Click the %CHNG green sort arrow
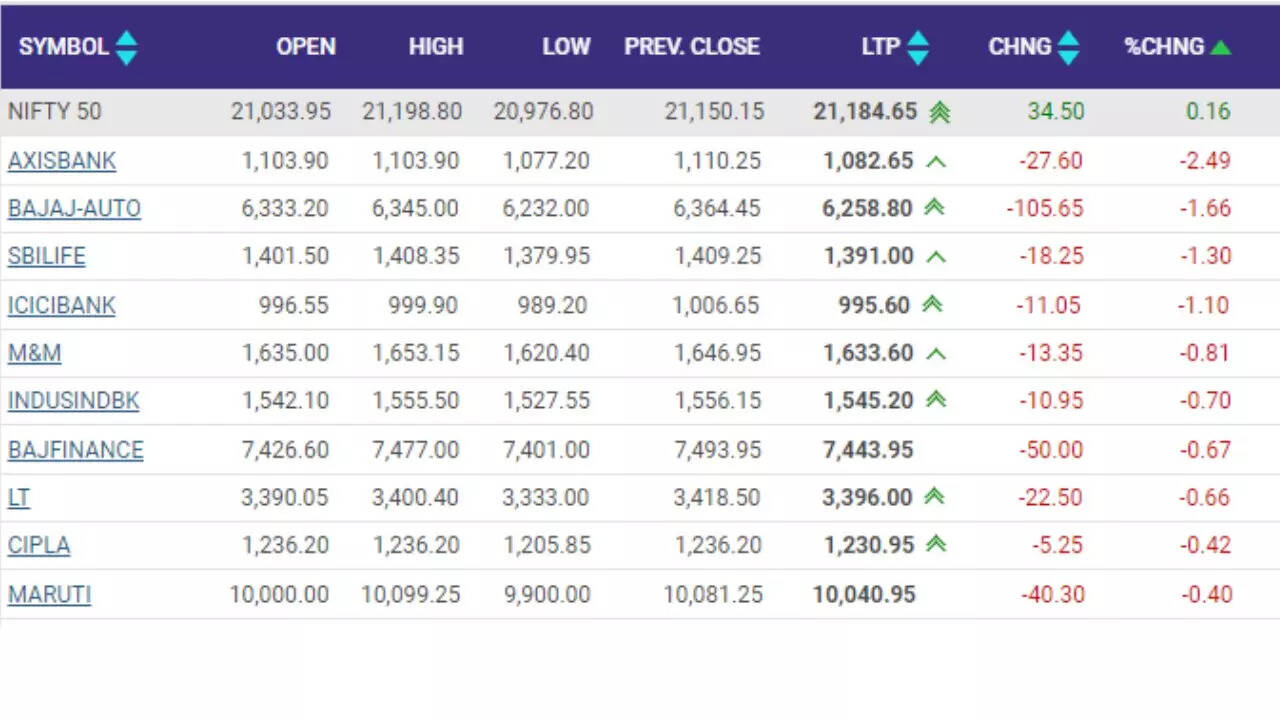 (x=1220, y=47)
